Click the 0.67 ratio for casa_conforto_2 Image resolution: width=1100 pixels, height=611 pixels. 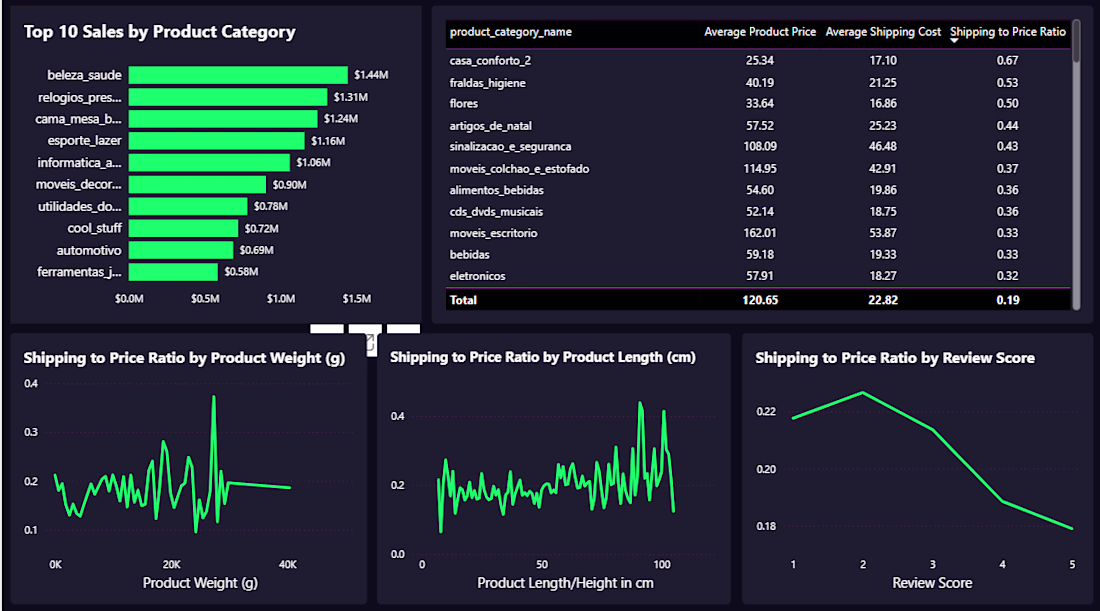click(1007, 61)
